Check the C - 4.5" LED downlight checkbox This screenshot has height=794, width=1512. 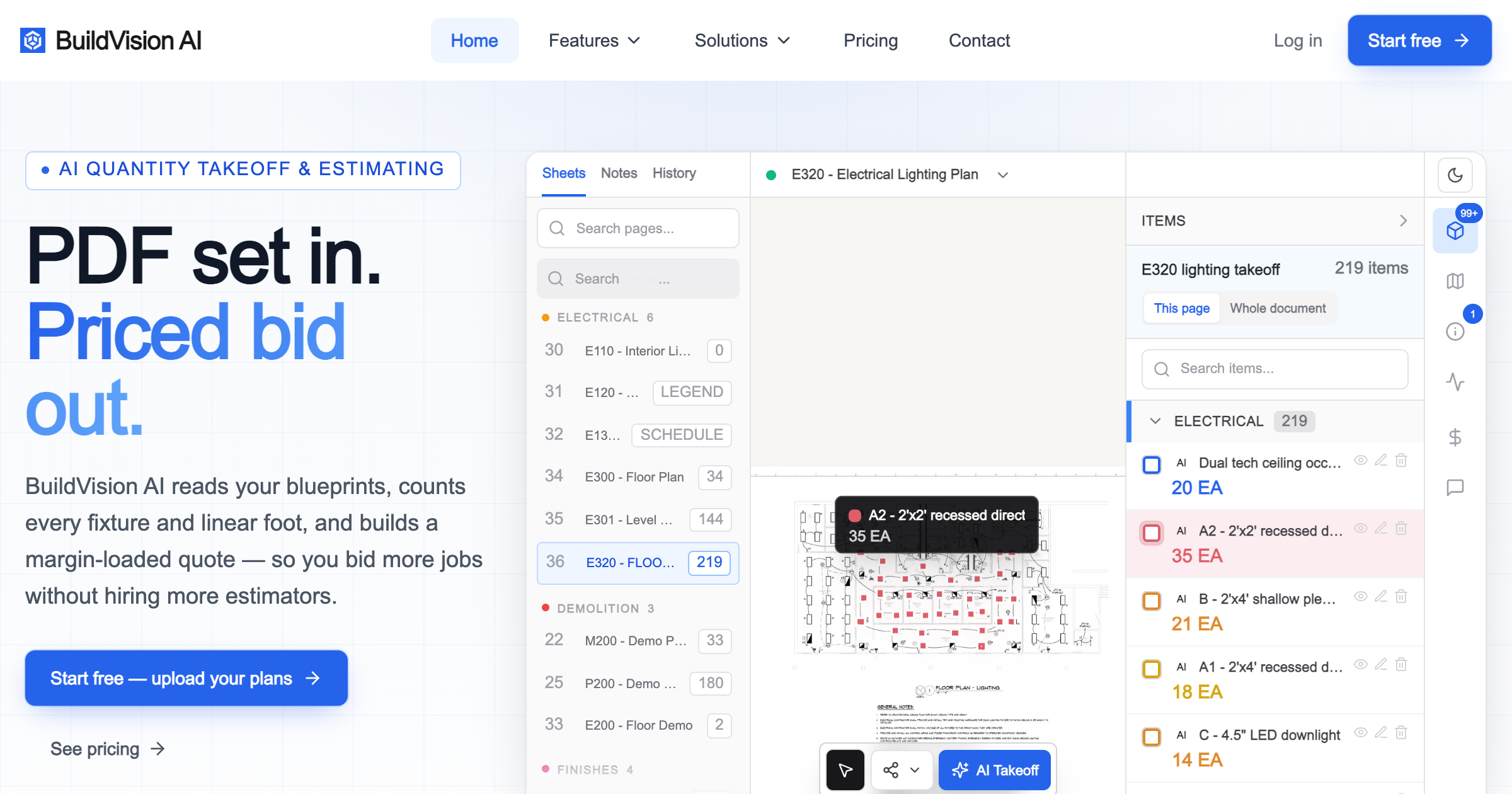(x=1152, y=737)
